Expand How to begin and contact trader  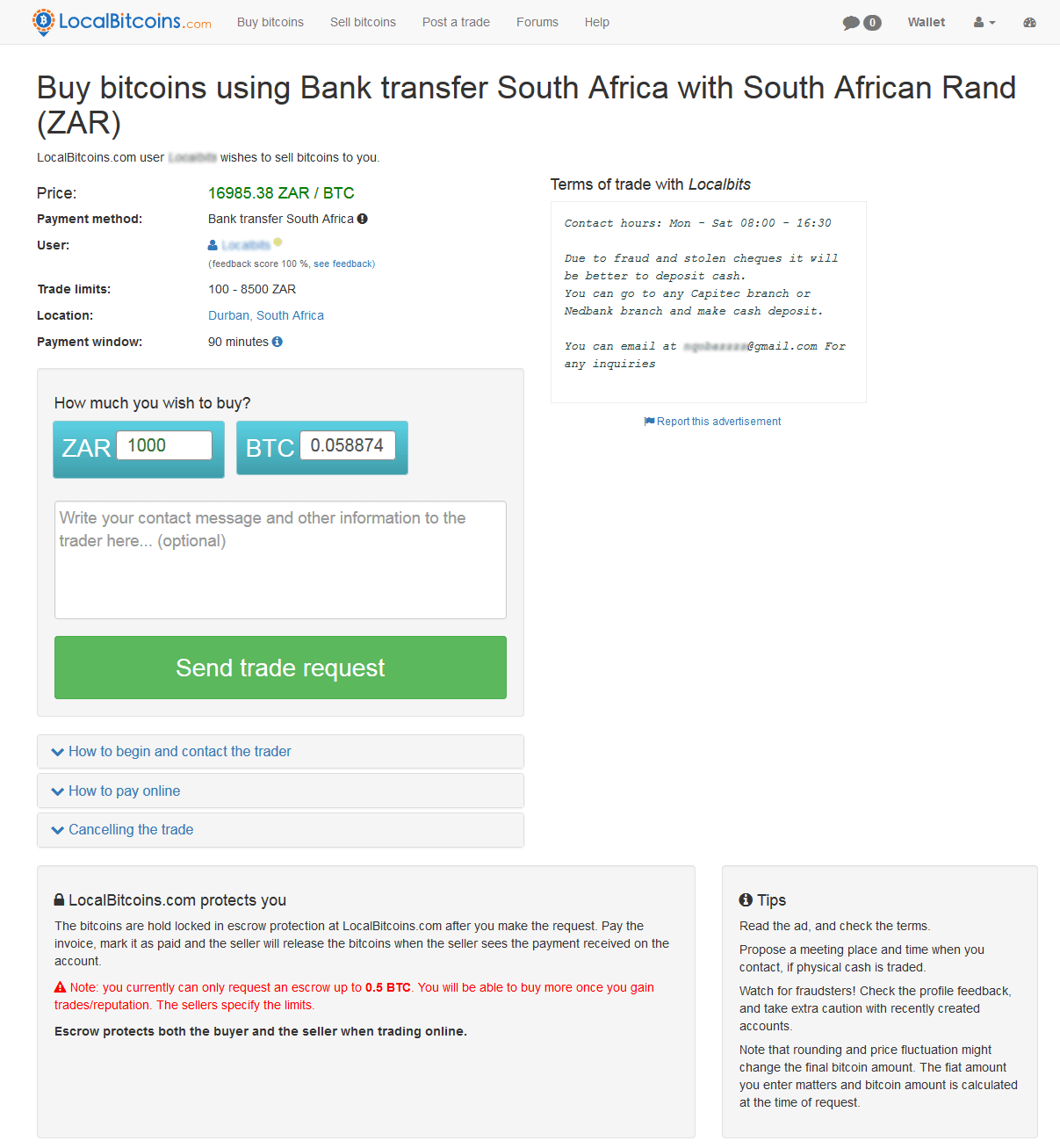pyautogui.click(x=179, y=752)
